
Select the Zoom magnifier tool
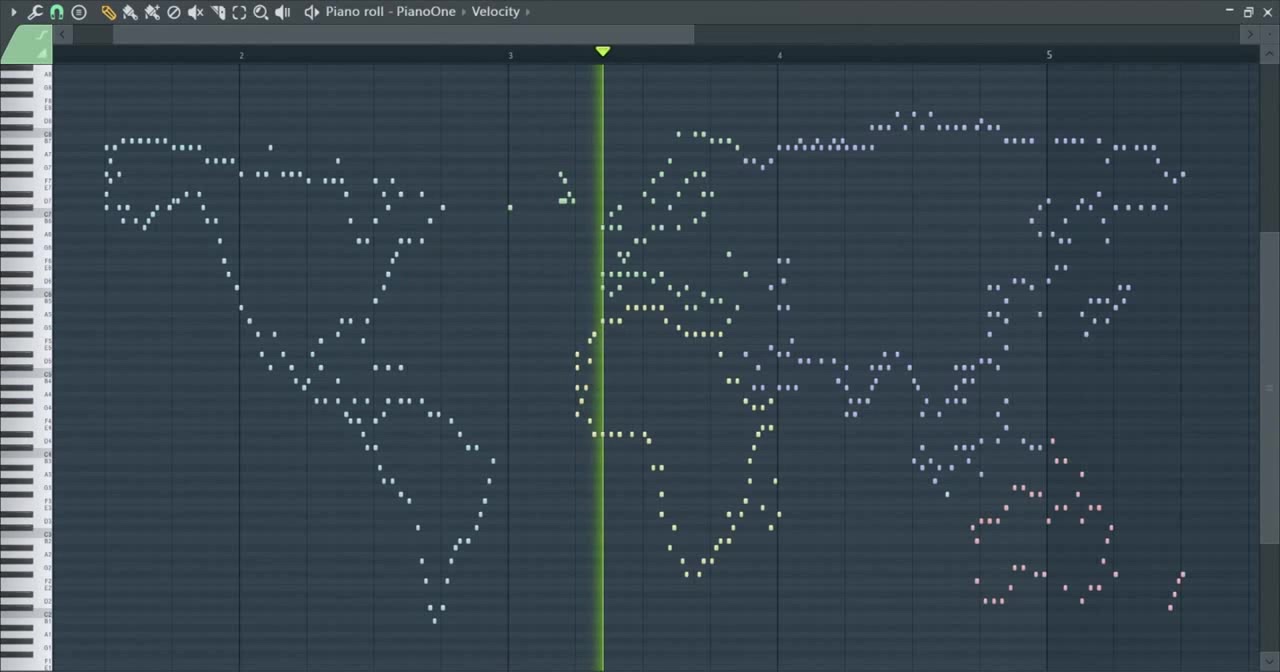(261, 12)
